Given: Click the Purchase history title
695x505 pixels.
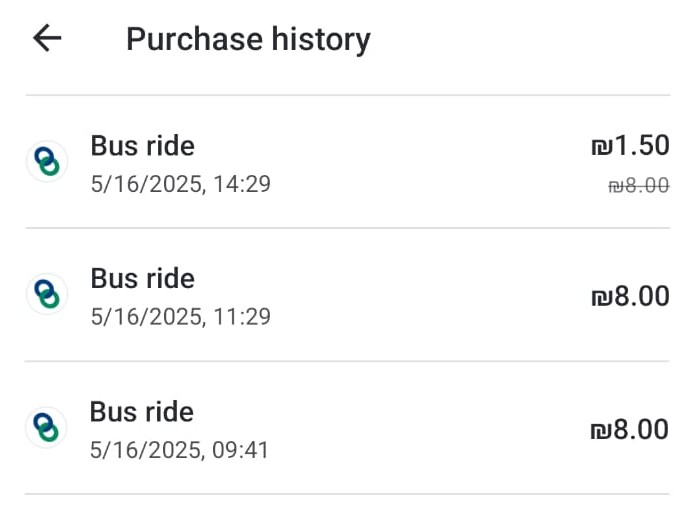Looking at the screenshot, I should point(248,39).
